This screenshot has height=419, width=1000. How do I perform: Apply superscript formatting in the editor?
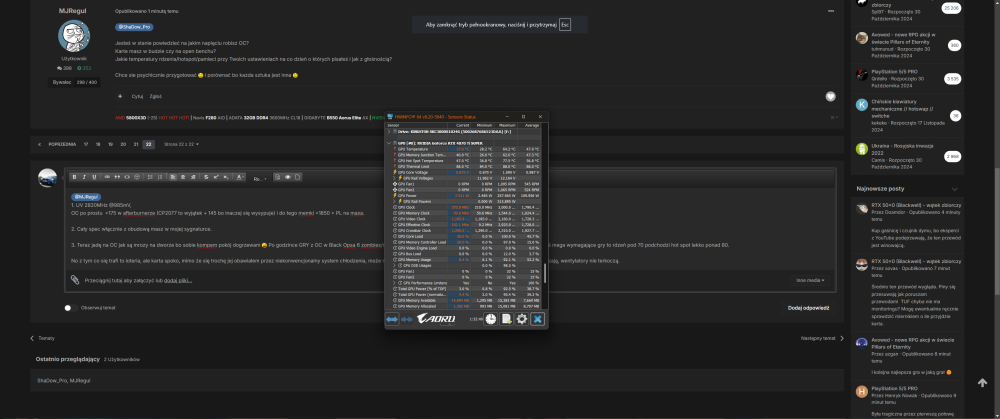pyautogui.click(x=216, y=177)
